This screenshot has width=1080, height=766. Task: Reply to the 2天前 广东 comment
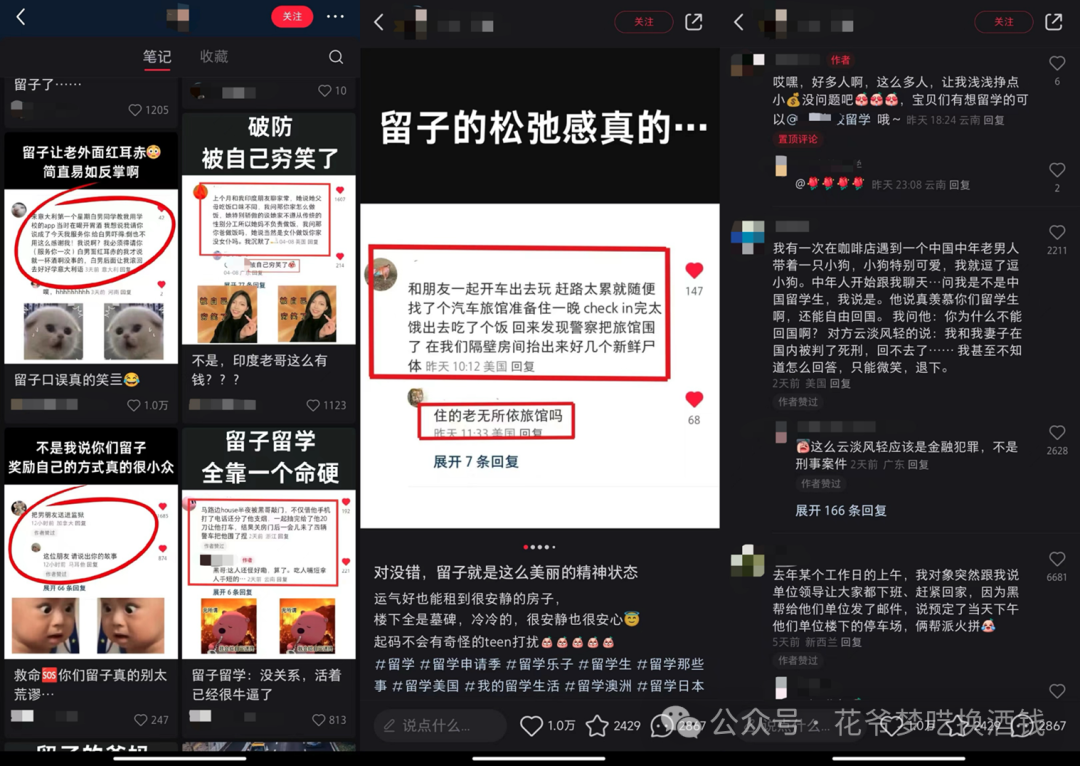(x=918, y=464)
